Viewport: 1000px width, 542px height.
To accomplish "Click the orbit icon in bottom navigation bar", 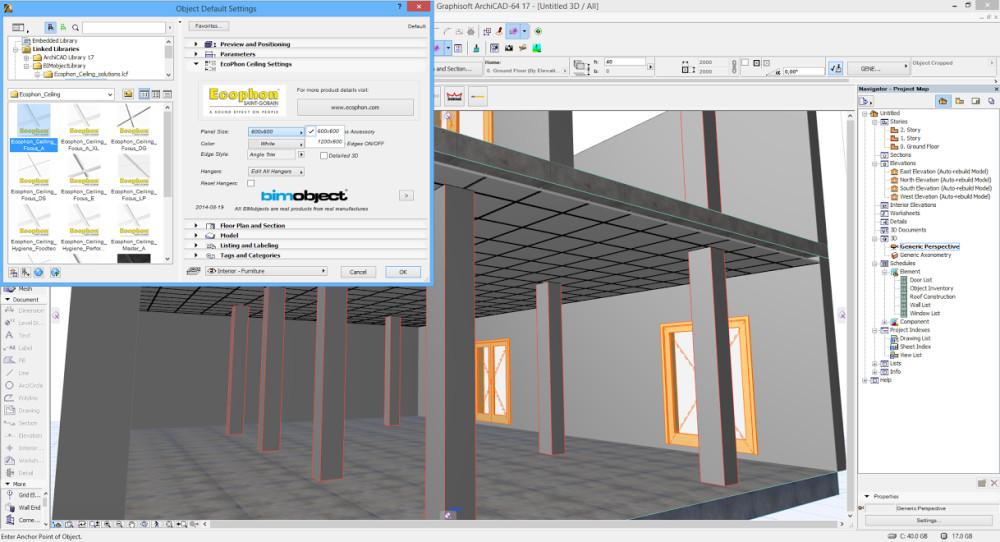I will pyautogui.click(x=143, y=524).
